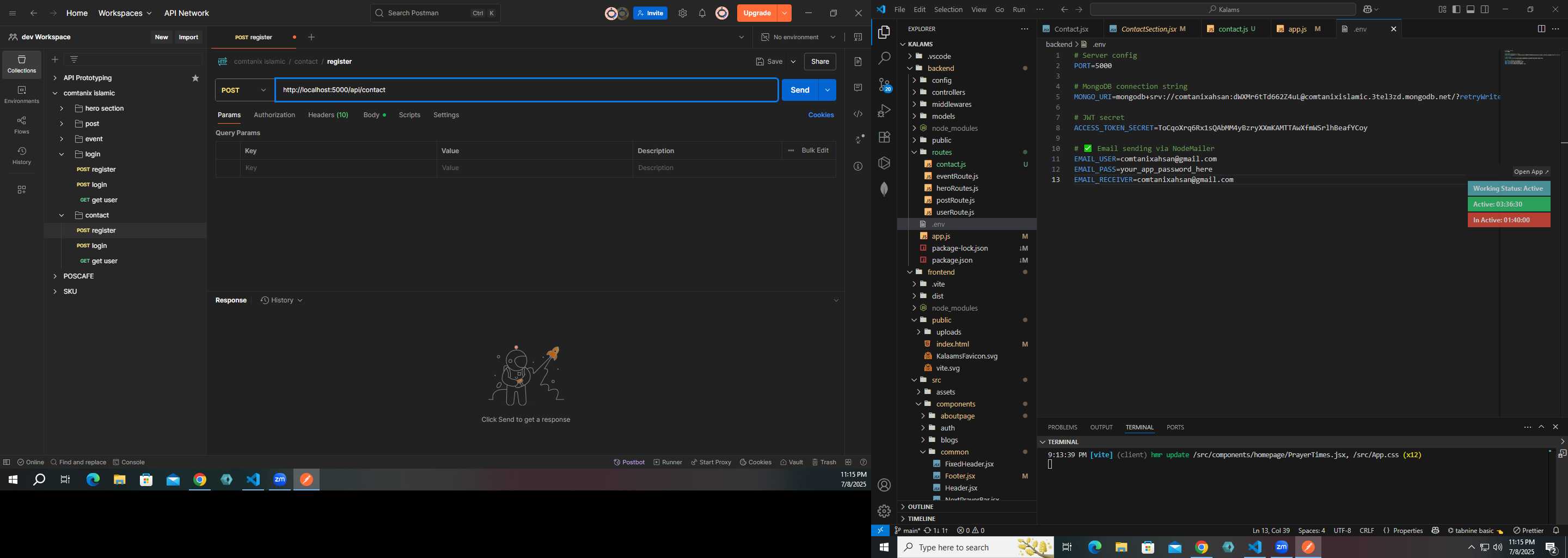Viewport: 1568px width, 558px height.
Task: Open Postman request documentation icon
Action: (x=858, y=62)
